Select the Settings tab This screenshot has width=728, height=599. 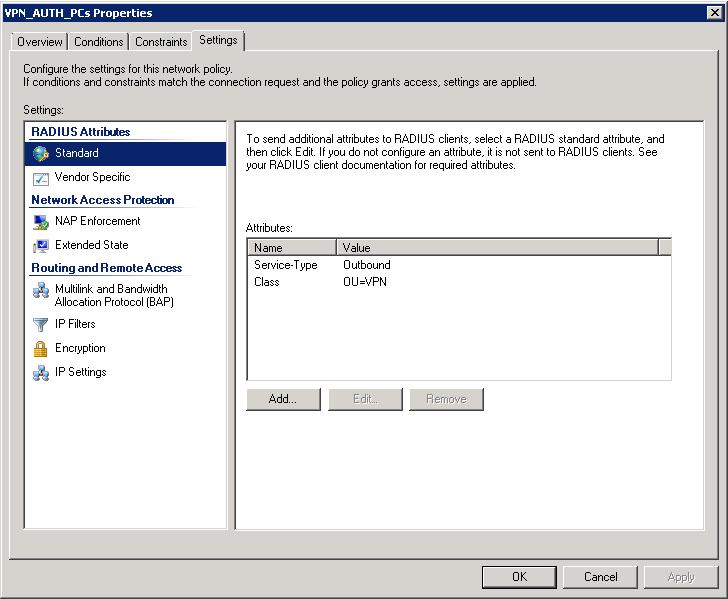point(218,40)
